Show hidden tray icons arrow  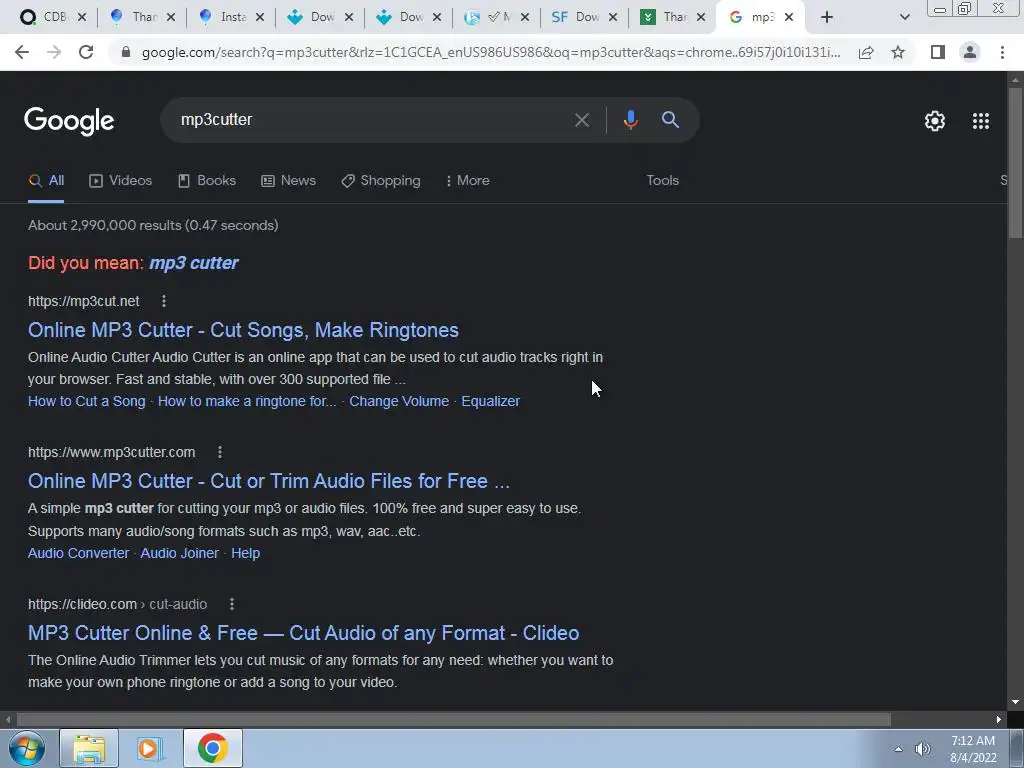tap(899, 749)
